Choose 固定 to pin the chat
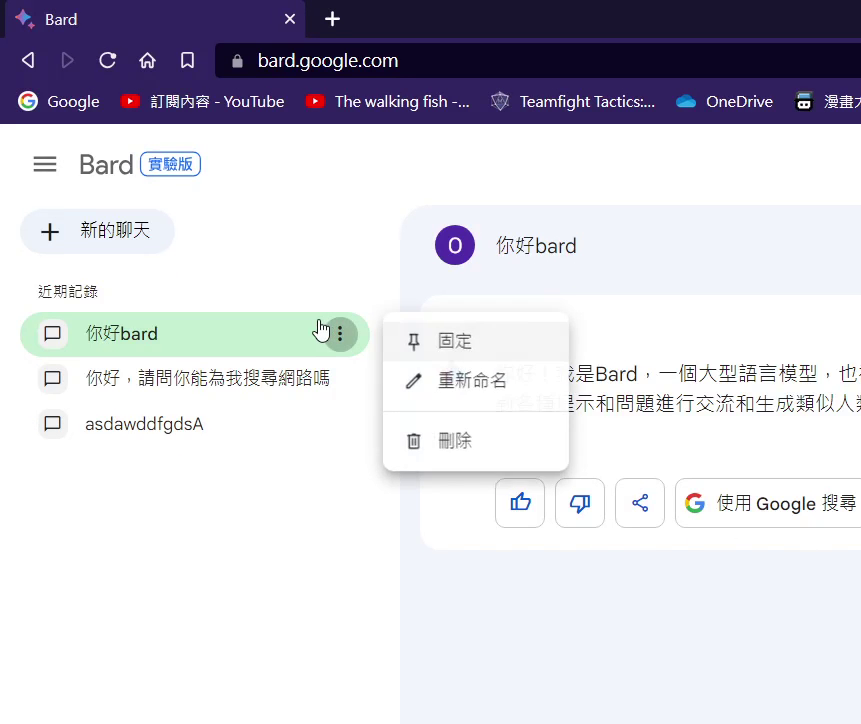 pos(476,341)
